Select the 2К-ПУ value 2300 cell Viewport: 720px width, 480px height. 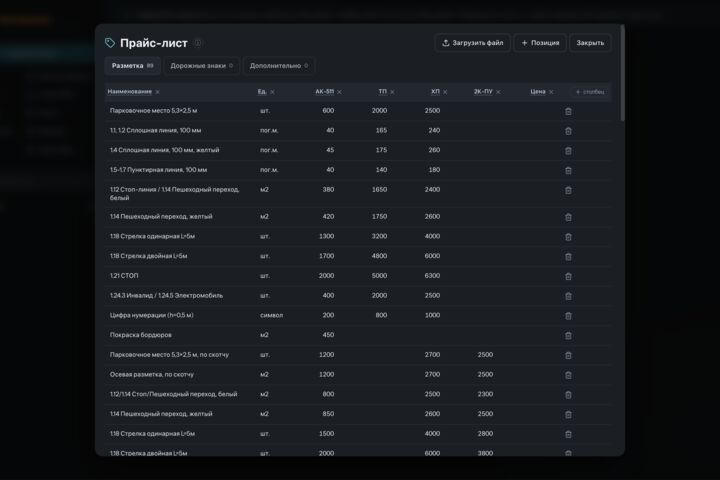485,394
